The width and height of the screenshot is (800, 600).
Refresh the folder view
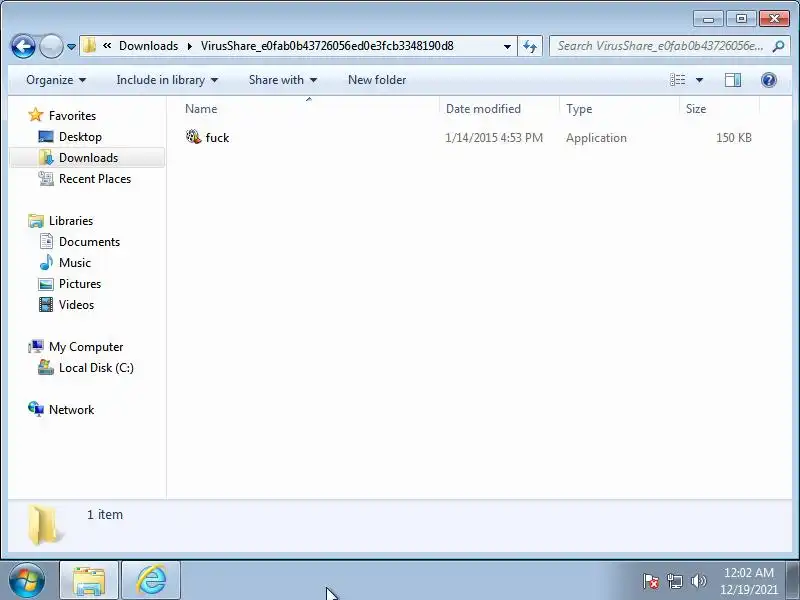pos(530,46)
